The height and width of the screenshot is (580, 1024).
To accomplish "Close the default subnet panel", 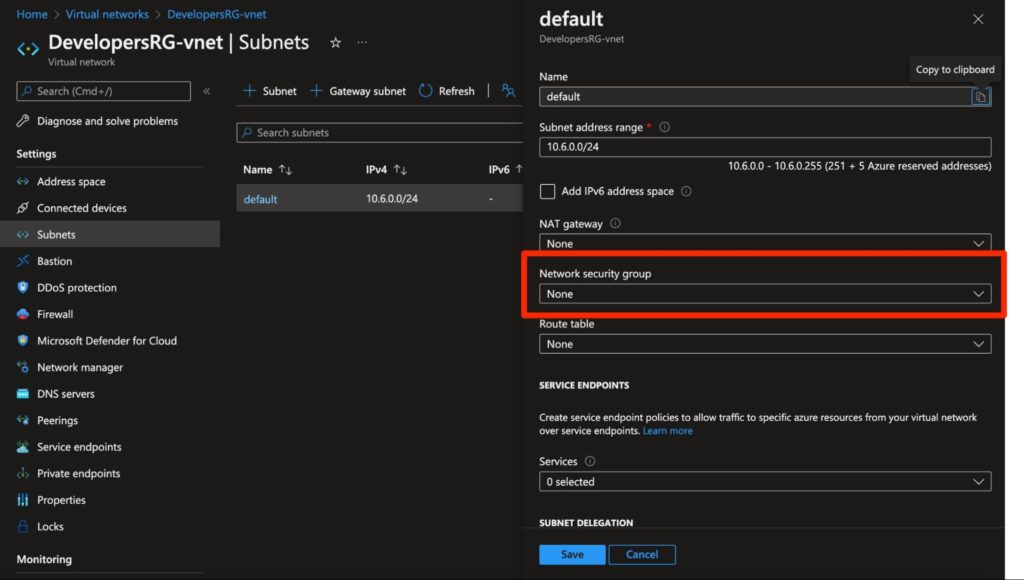I will 978,19.
